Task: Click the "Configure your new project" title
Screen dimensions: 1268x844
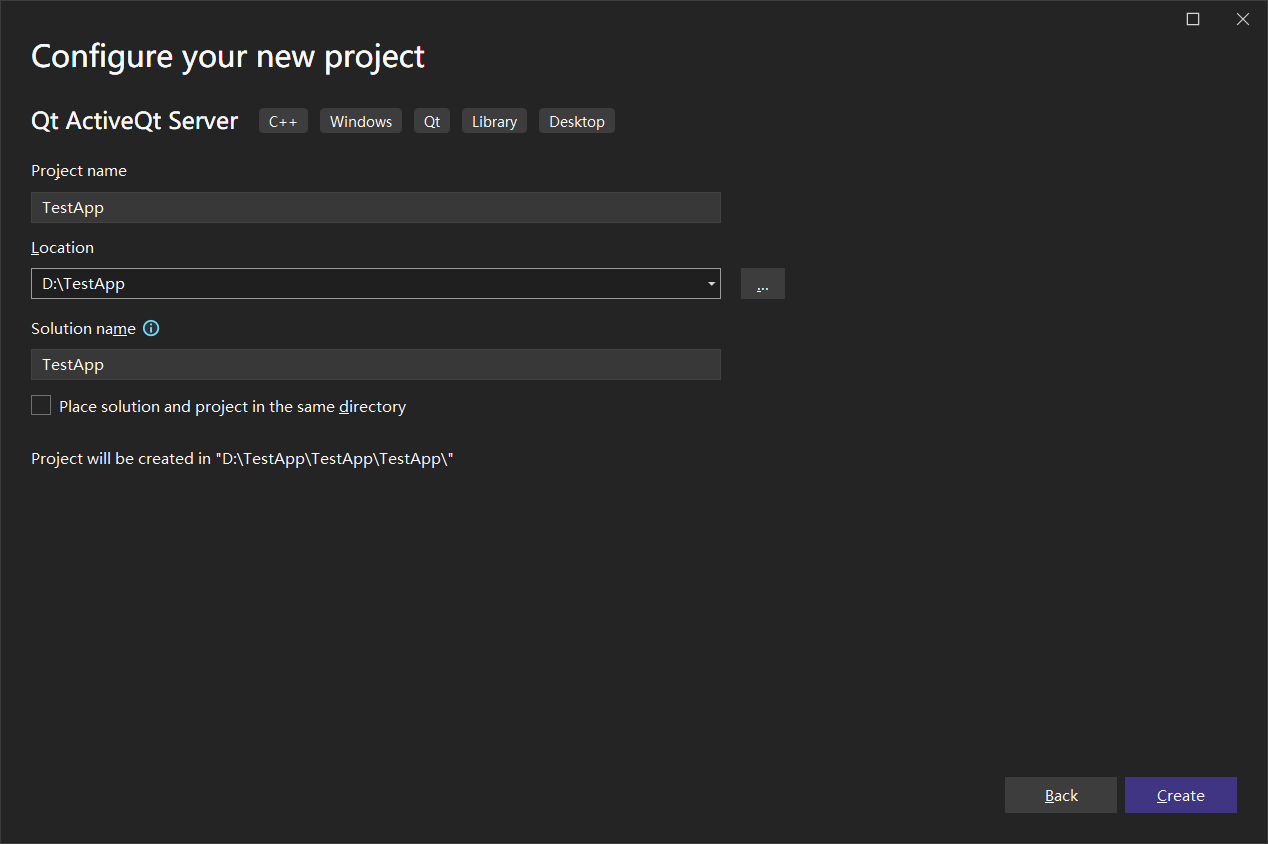Action: 228,57
